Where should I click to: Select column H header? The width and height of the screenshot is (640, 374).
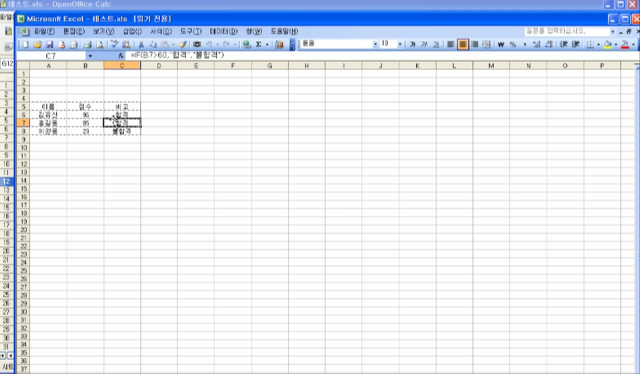[x=307, y=65]
